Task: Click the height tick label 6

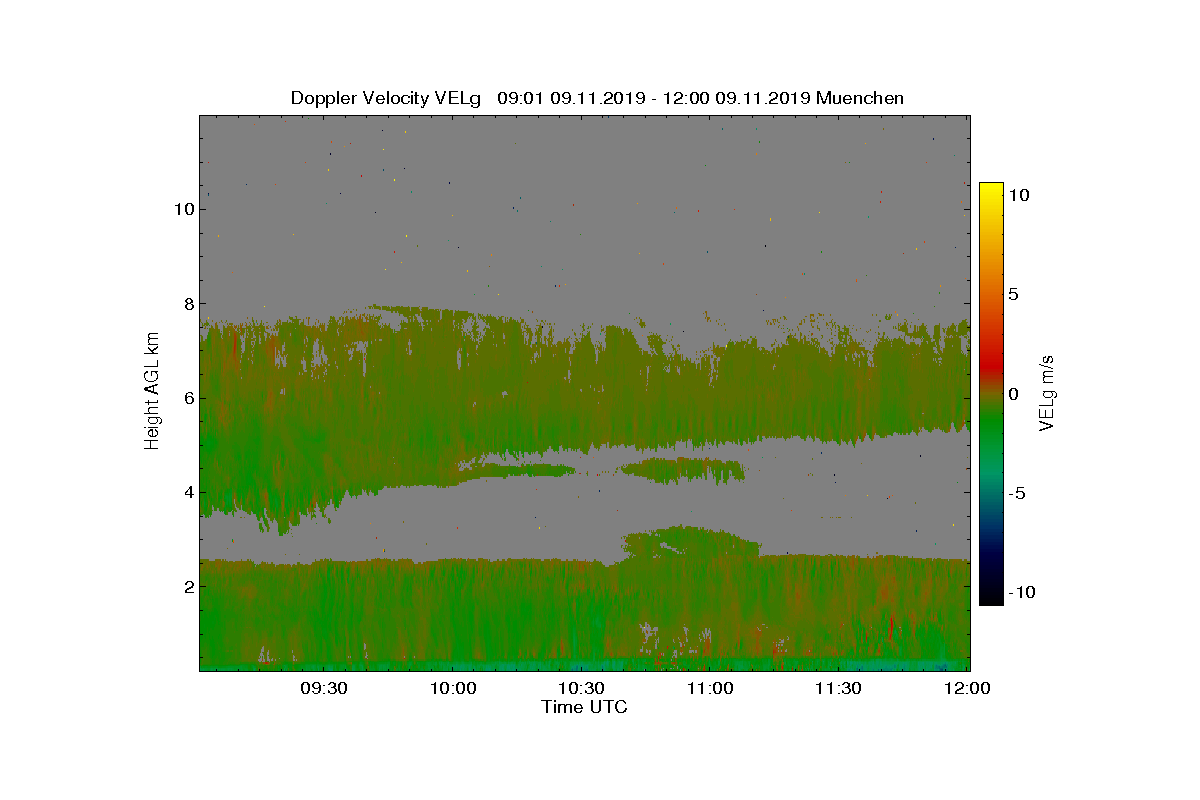Action: (x=187, y=398)
